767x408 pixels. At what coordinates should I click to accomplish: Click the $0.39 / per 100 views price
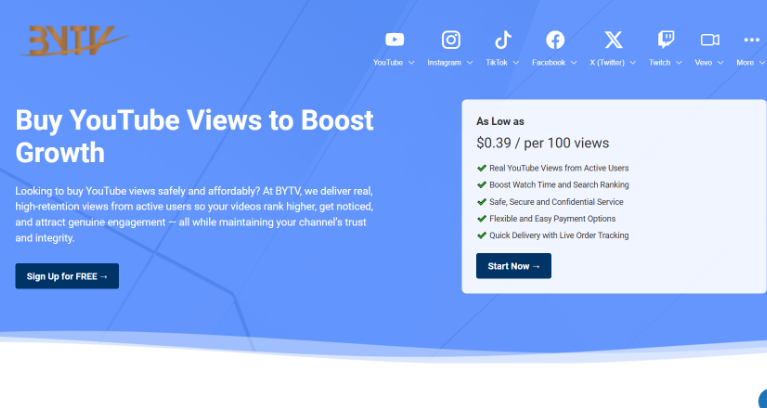[542, 143]
